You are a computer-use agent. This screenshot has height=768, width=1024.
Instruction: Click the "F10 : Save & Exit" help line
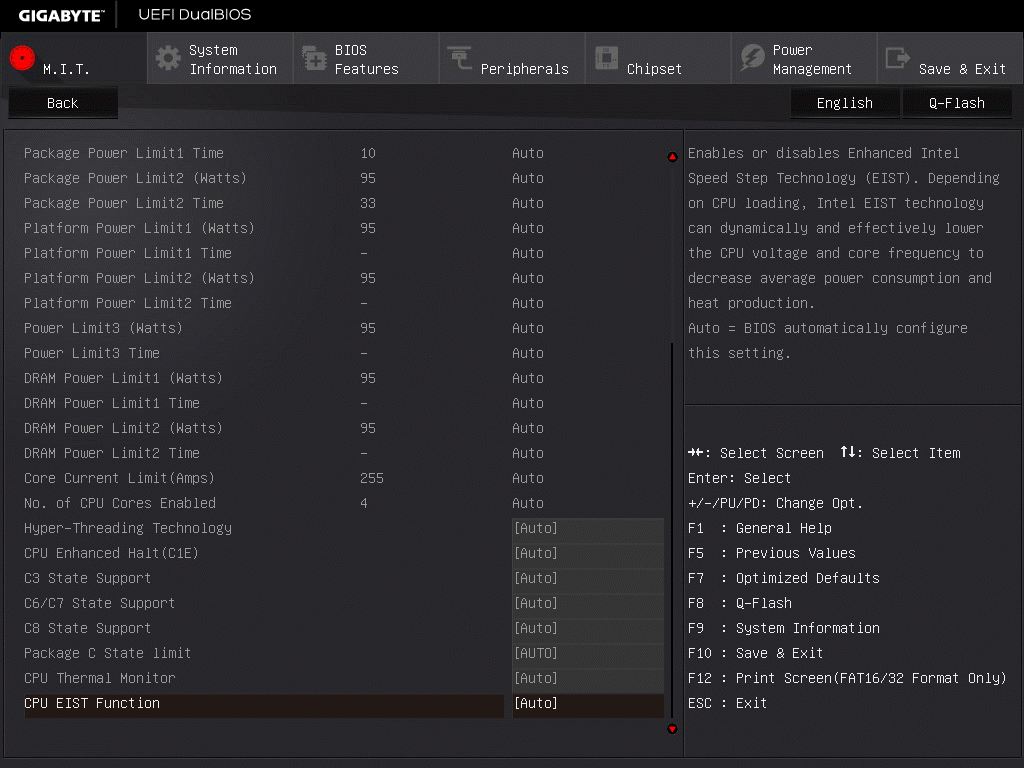pos(756,653)
